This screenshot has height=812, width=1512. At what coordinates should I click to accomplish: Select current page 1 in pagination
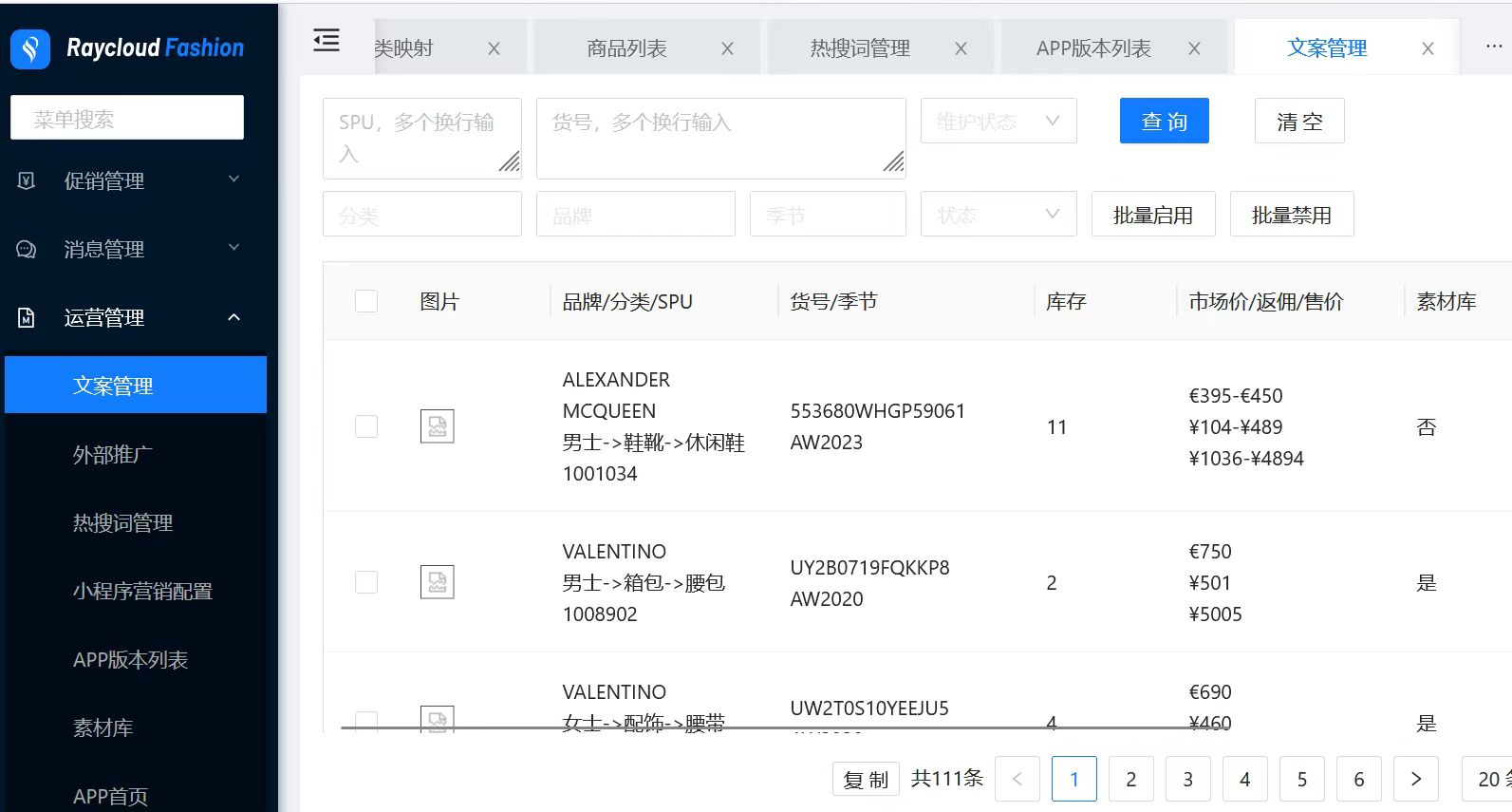[x=1074, y=779]
